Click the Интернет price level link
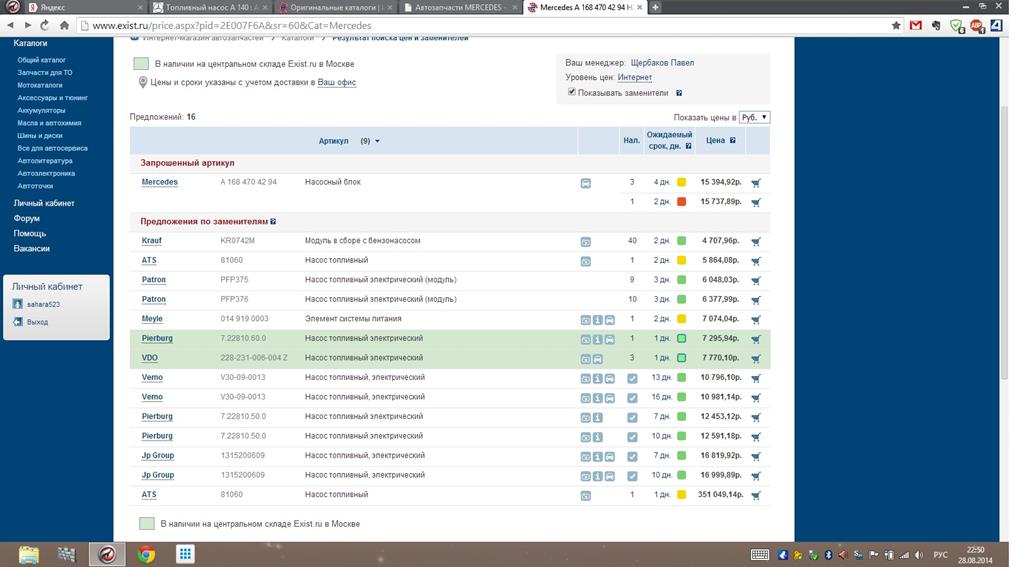This screenshot has height=567, width=1024. pos(635,77)
